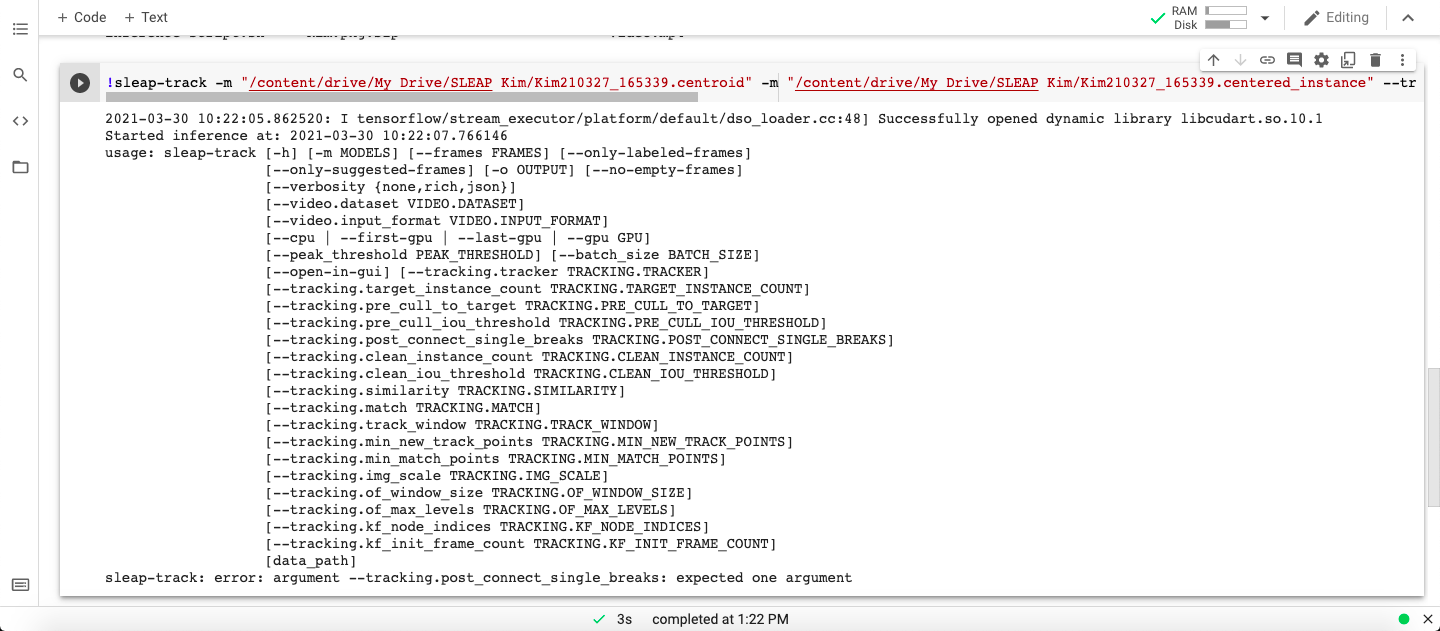Add a comment to the cell
1440x631 pixels.
1293,60
